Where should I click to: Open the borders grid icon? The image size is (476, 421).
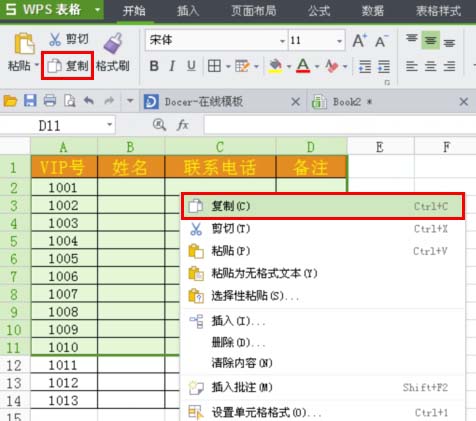[x=214, y=66]
